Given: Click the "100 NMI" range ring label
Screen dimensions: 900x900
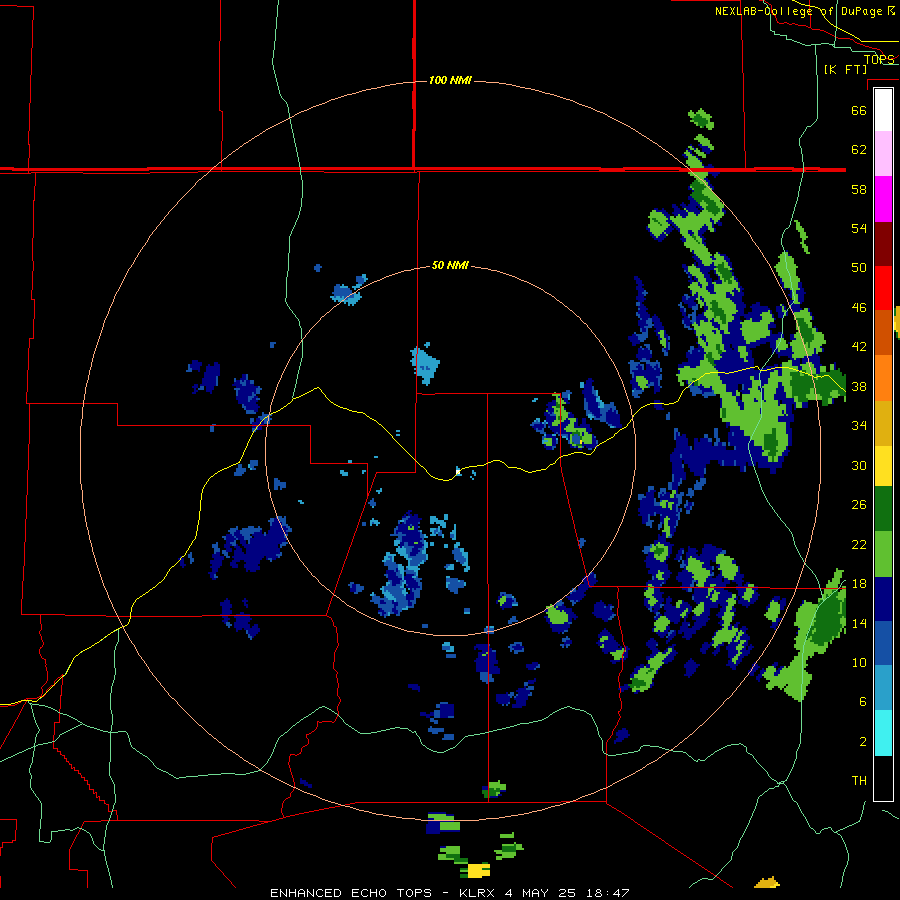Looking at the screenshot, I should (450, 80).
